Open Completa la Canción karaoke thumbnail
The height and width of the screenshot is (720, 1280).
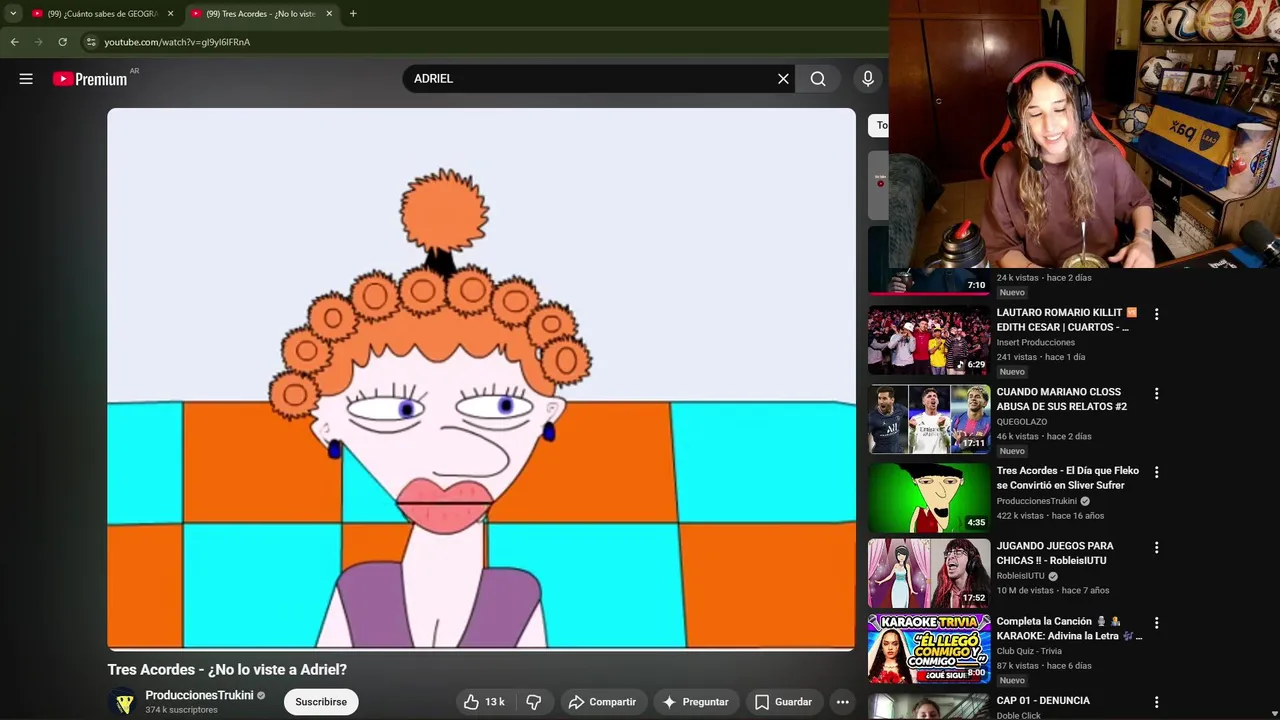coord(929,649)
